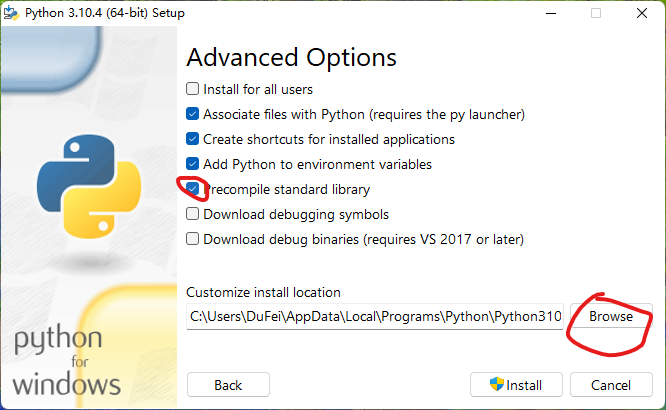Click the Python snake logo graphic
666x410 pixels.
pyautogui.click(x=89, y=186)
